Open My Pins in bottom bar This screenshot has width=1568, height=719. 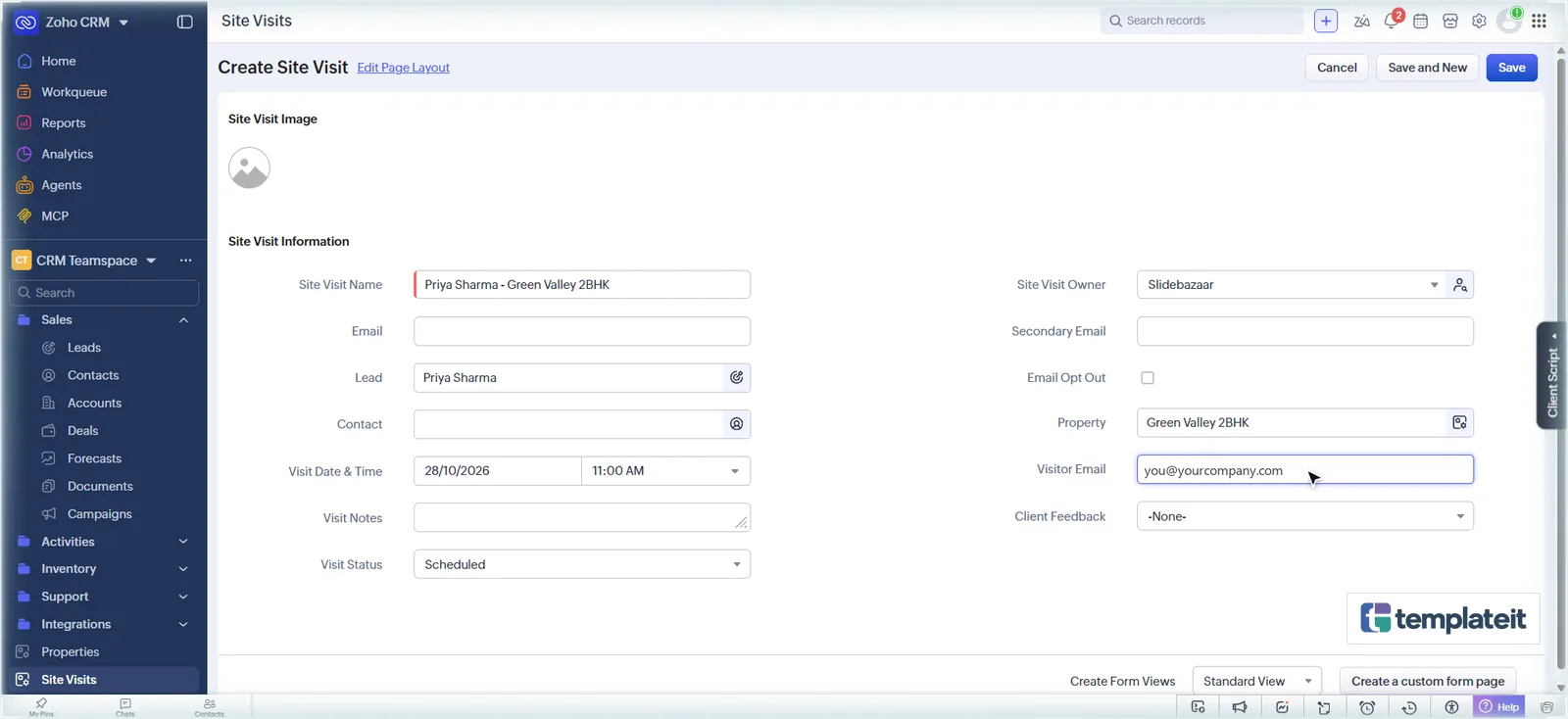(x=41, y=707)
